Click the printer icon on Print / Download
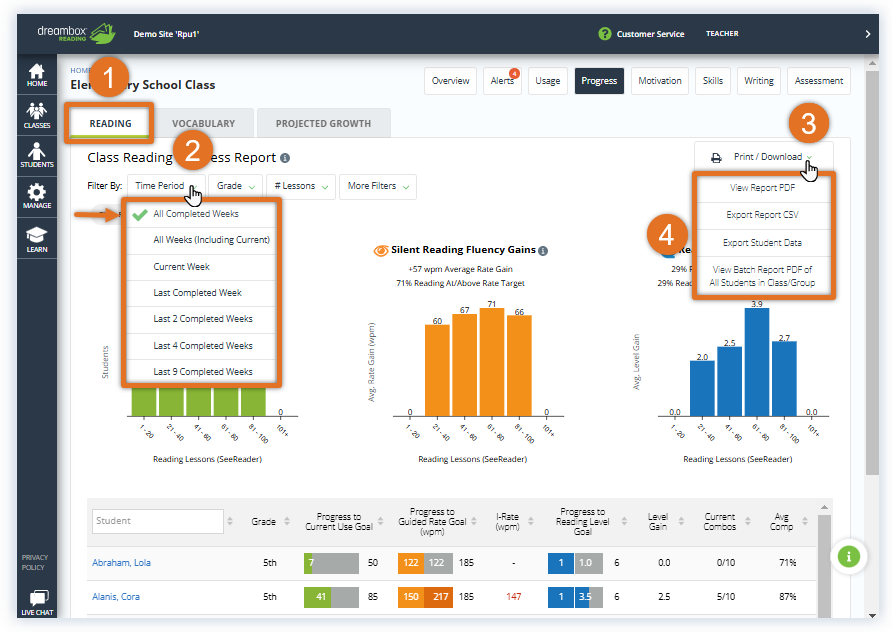Screen dimensions: 892x632 pyautogui.click(x=716, y=156)
